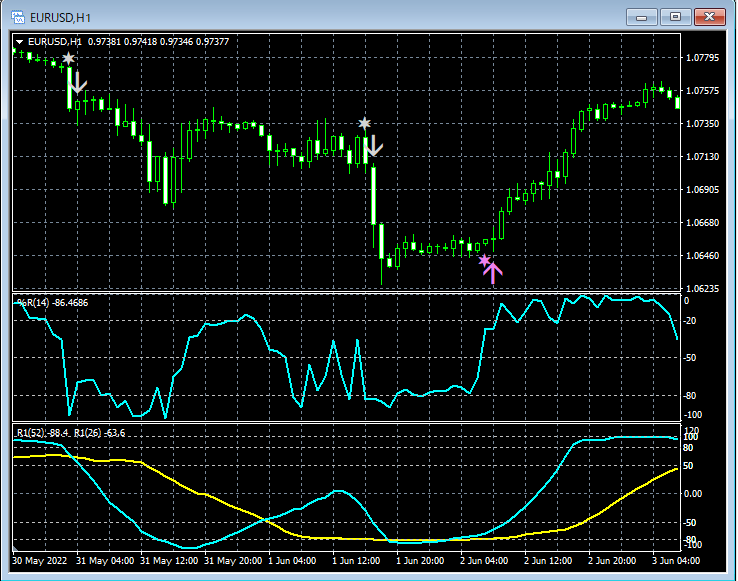Select the pink up arrow buy signal
This screenshot has width=738, height=581.
pos(494,272)
